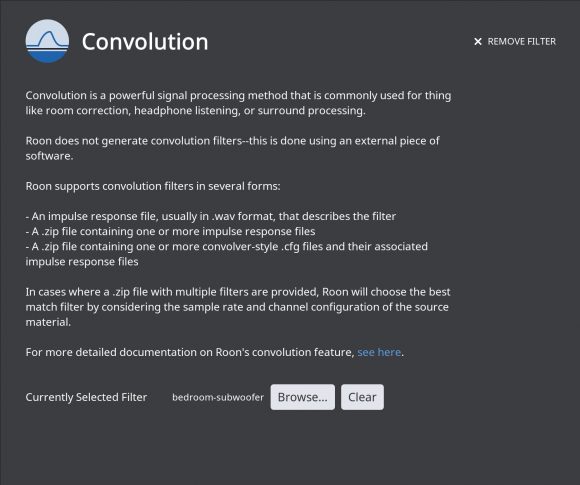Click the 'Currently Selected Filter' label
This screenshot has height=485, width=580.
pyautogui.click(x=86, y=397)
